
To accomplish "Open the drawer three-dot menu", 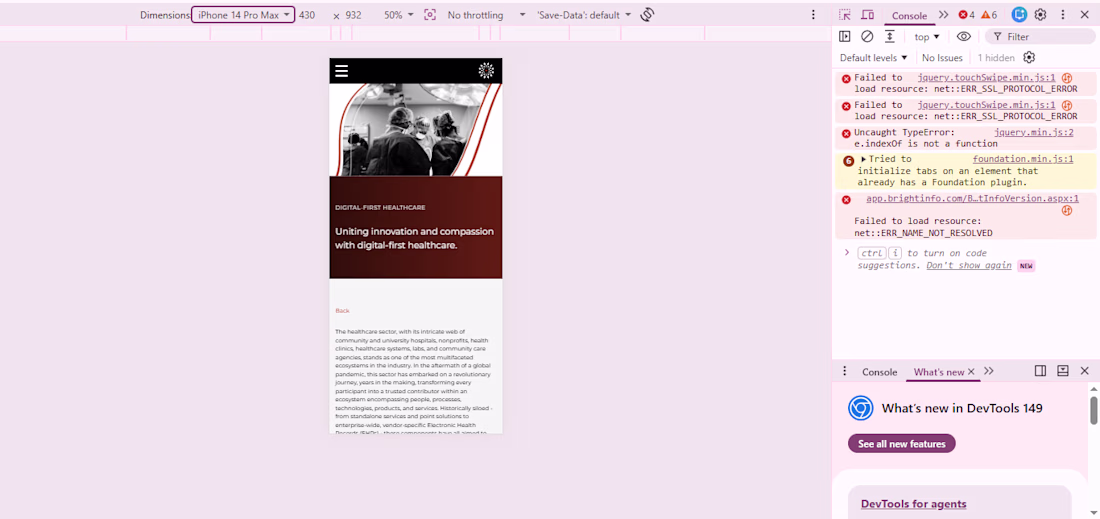I will click(x=845, y=371).
